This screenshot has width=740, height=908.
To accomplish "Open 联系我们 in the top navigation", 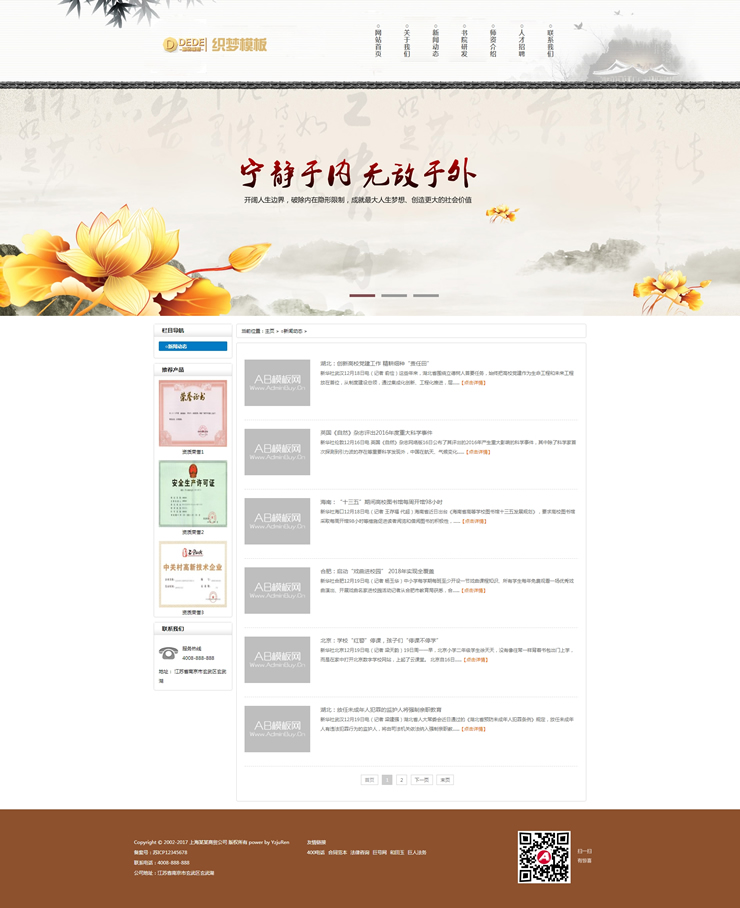I will coord(550,42).
